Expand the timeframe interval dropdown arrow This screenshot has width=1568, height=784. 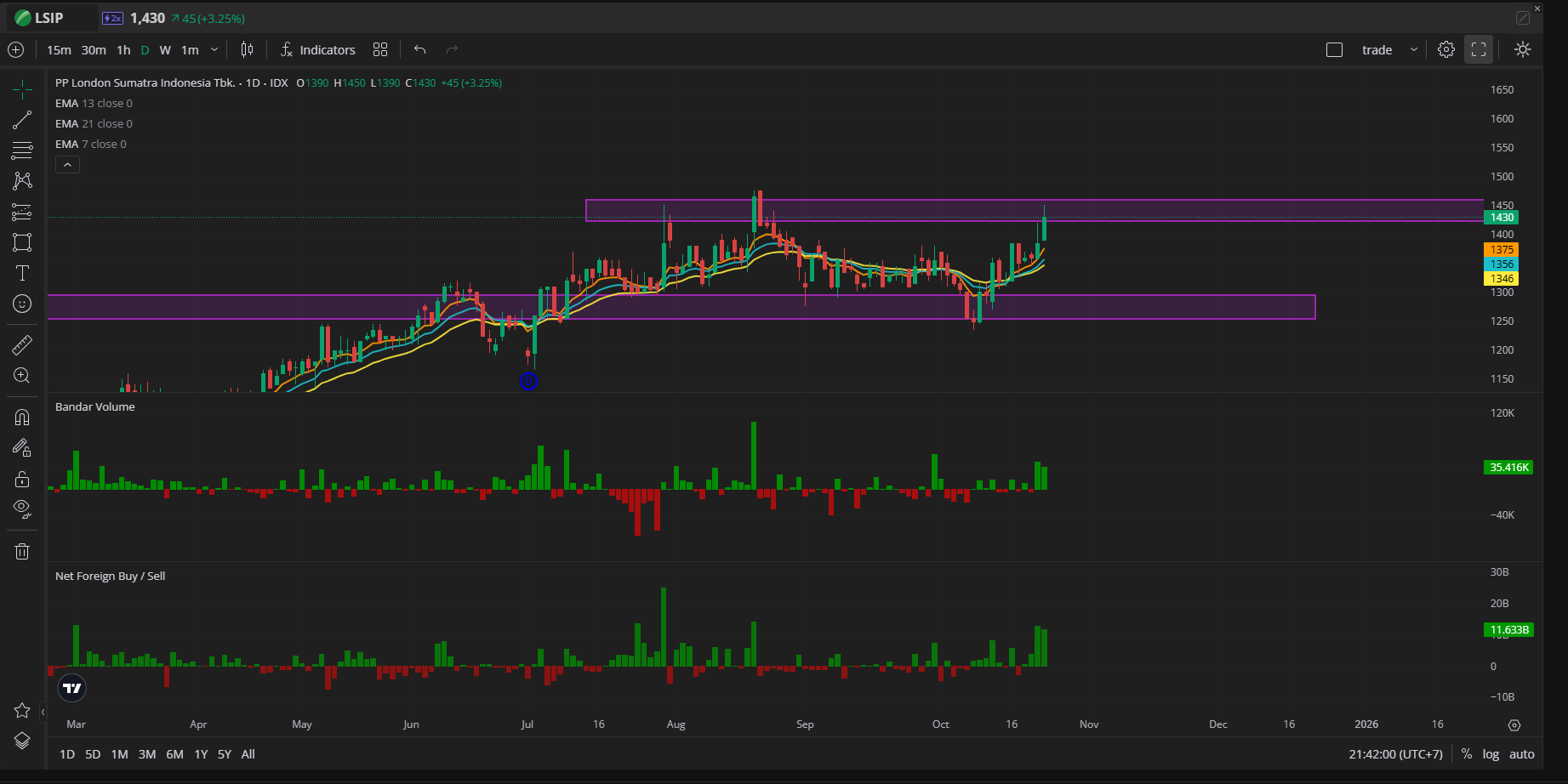click(x=214, y=50)
